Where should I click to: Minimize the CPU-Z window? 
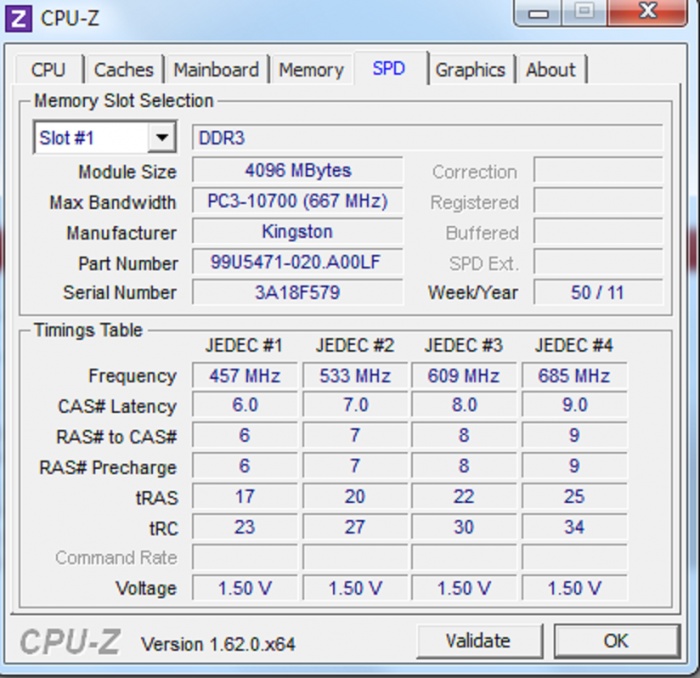538,12
